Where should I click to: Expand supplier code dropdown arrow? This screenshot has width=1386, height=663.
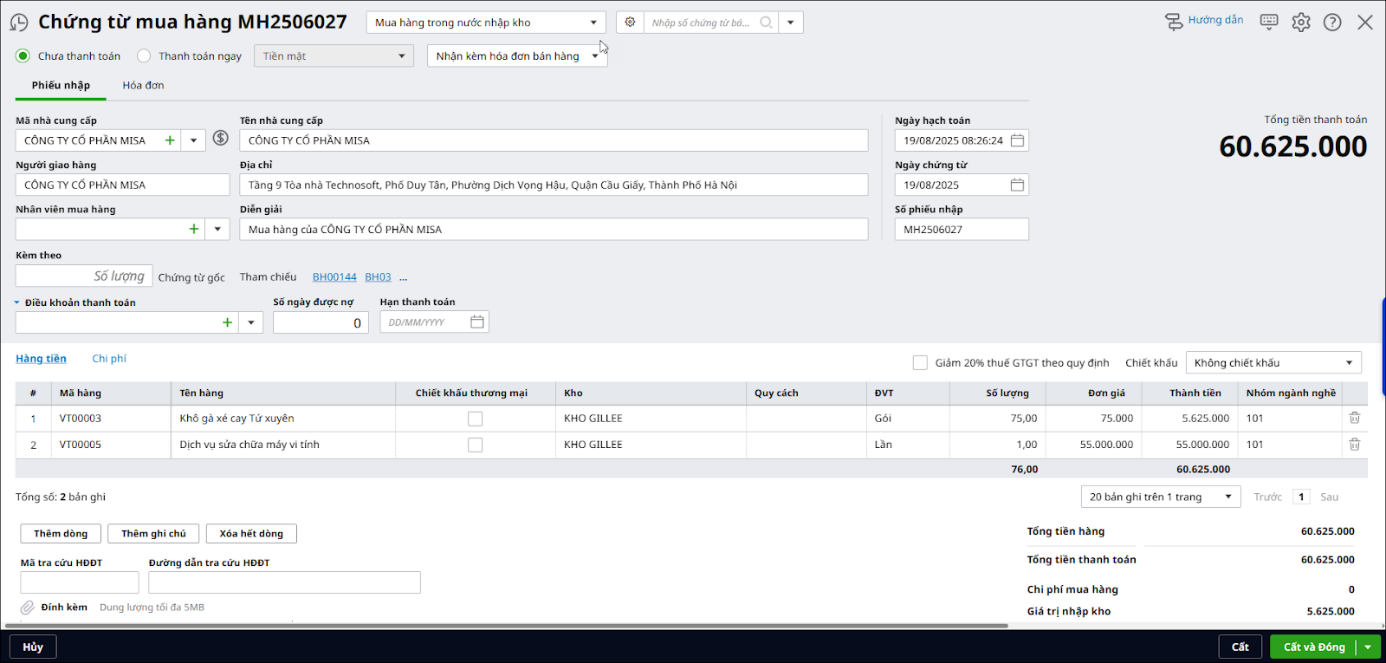pyautogui.click(x=194, y=140)
